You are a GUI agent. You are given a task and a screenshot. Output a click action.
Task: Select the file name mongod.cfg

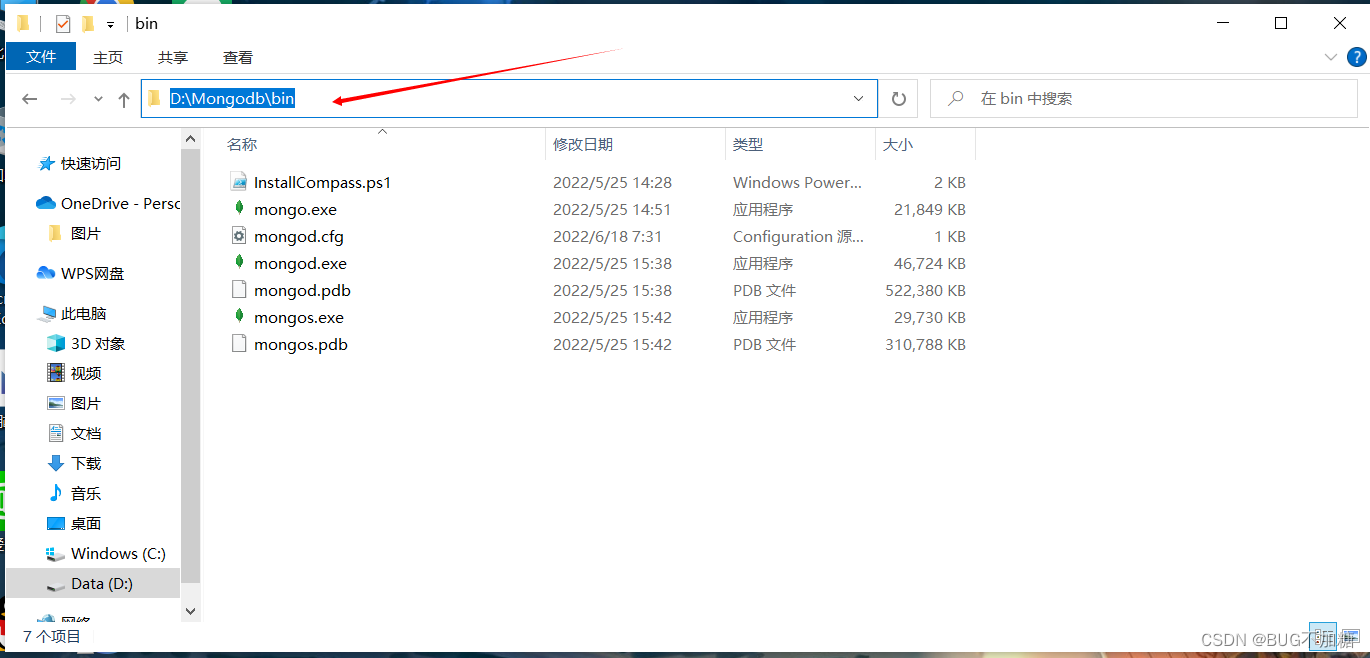tap(299, 236)
